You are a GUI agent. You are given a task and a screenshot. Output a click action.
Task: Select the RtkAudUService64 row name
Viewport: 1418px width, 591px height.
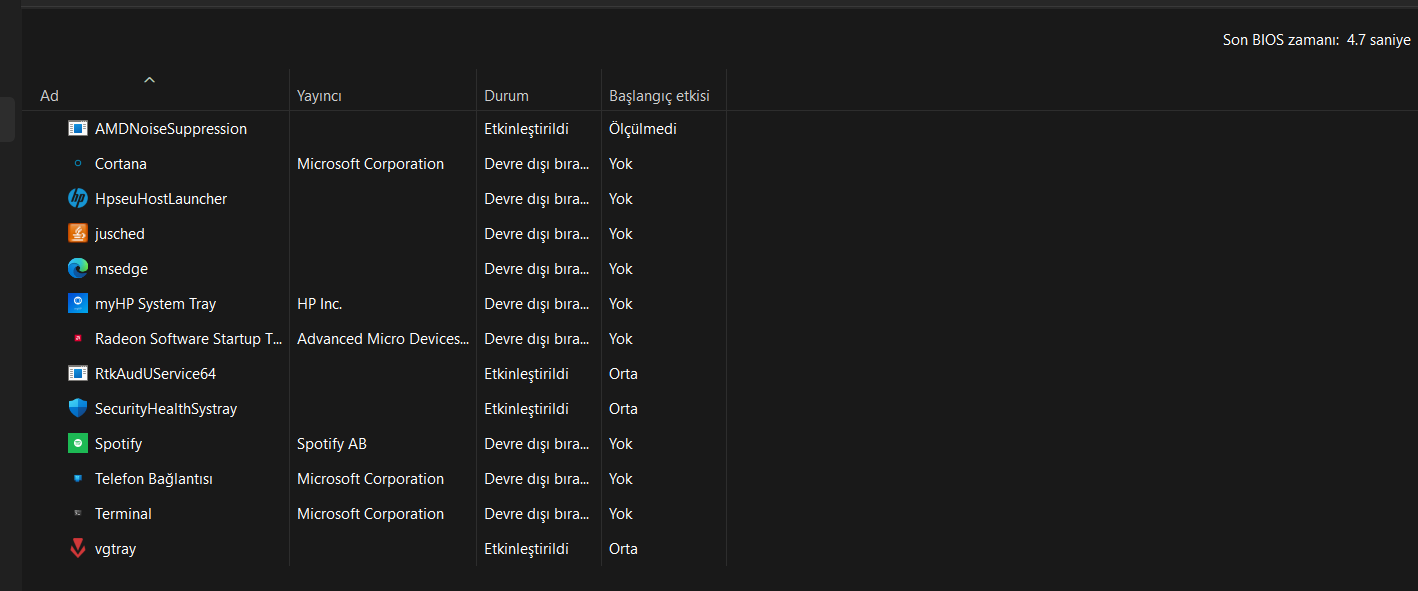click(x=155, y=374)
